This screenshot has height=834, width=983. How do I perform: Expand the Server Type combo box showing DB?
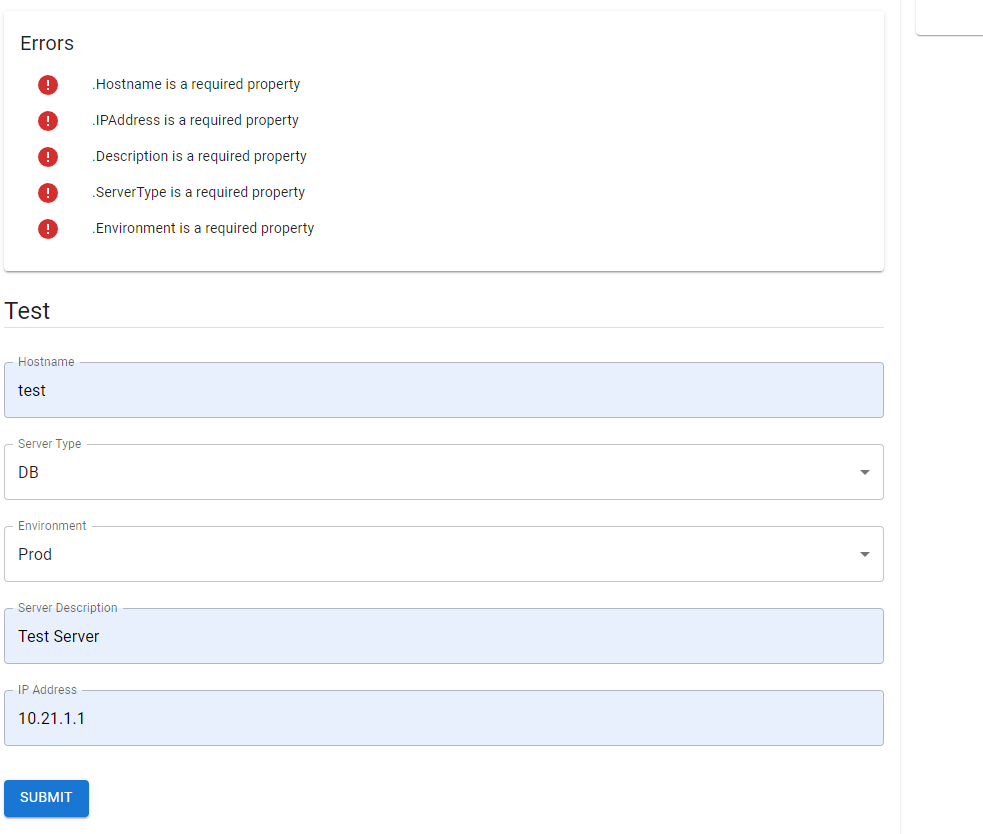440,471
